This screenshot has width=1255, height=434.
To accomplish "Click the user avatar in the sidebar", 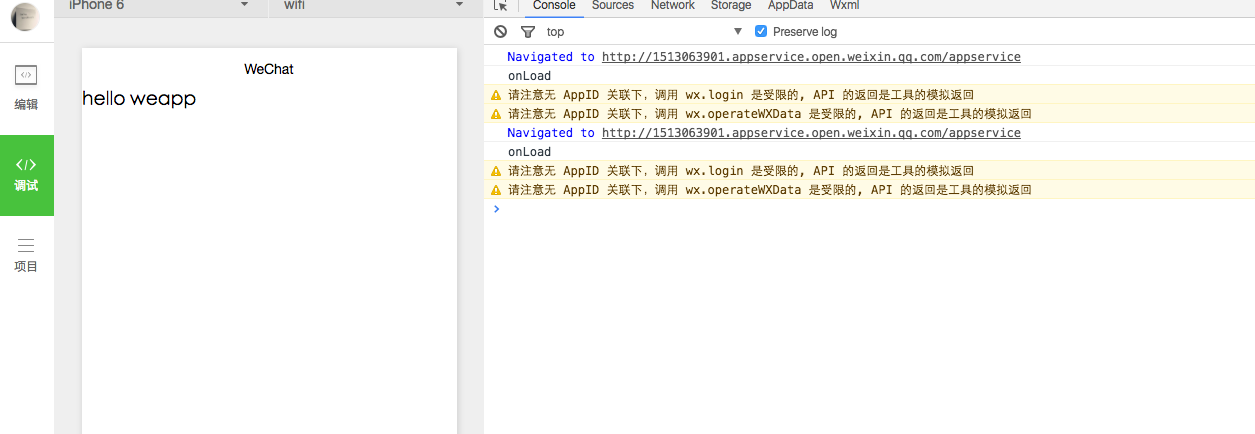I will [25, 16].
